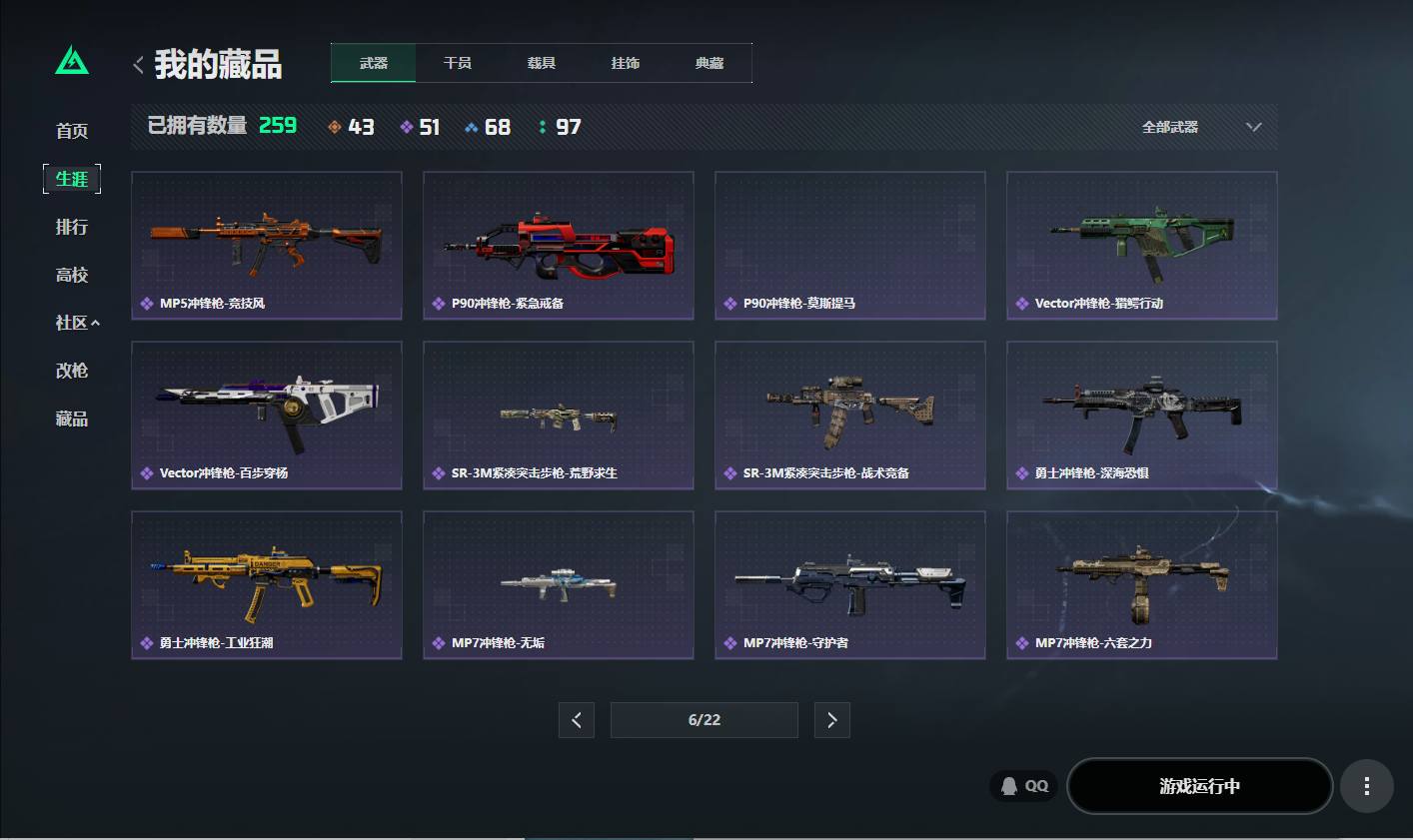Switch to the 干员 tab

coord(458,63)
